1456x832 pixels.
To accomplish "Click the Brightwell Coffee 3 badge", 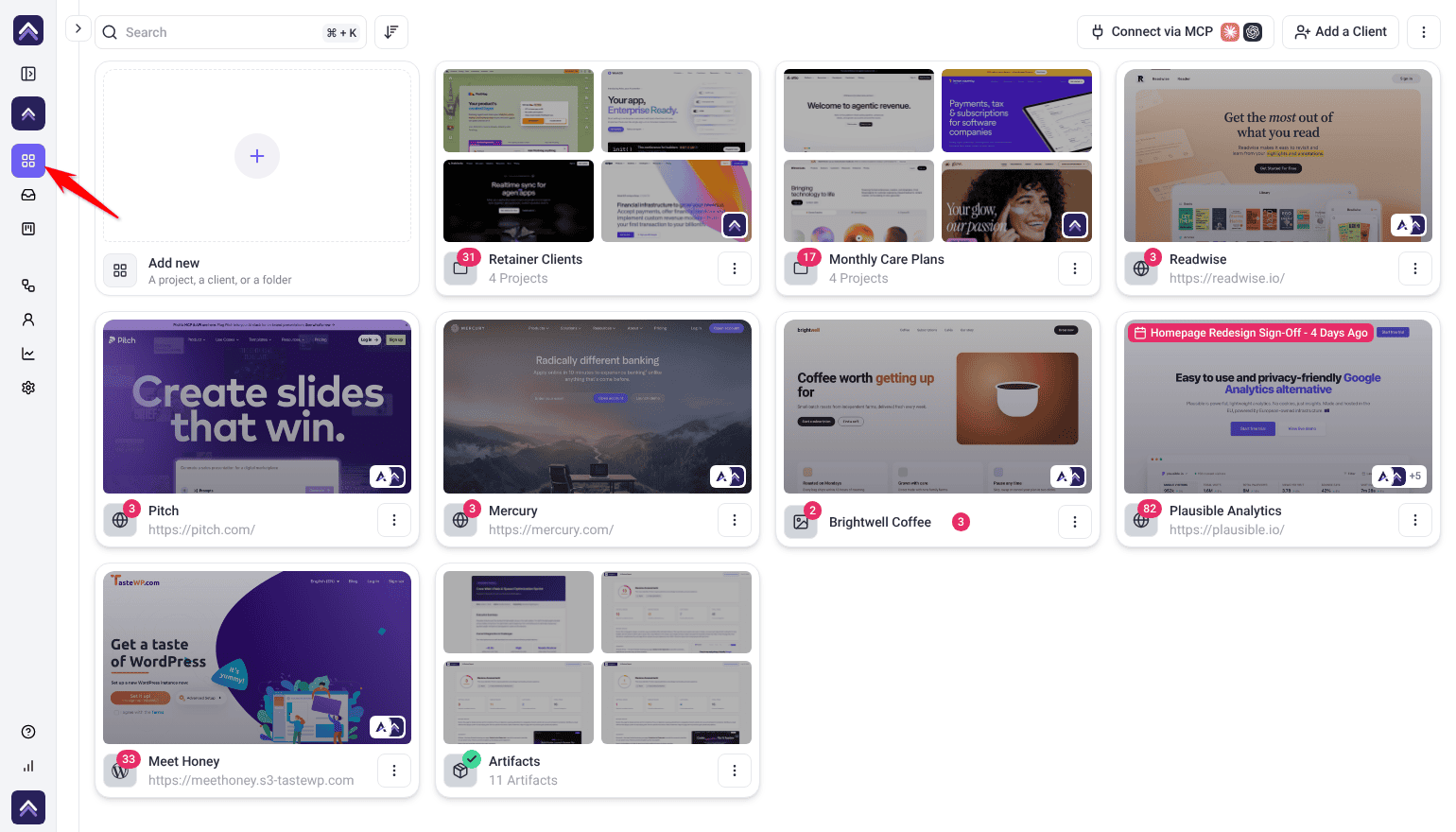I will (961, 522).
